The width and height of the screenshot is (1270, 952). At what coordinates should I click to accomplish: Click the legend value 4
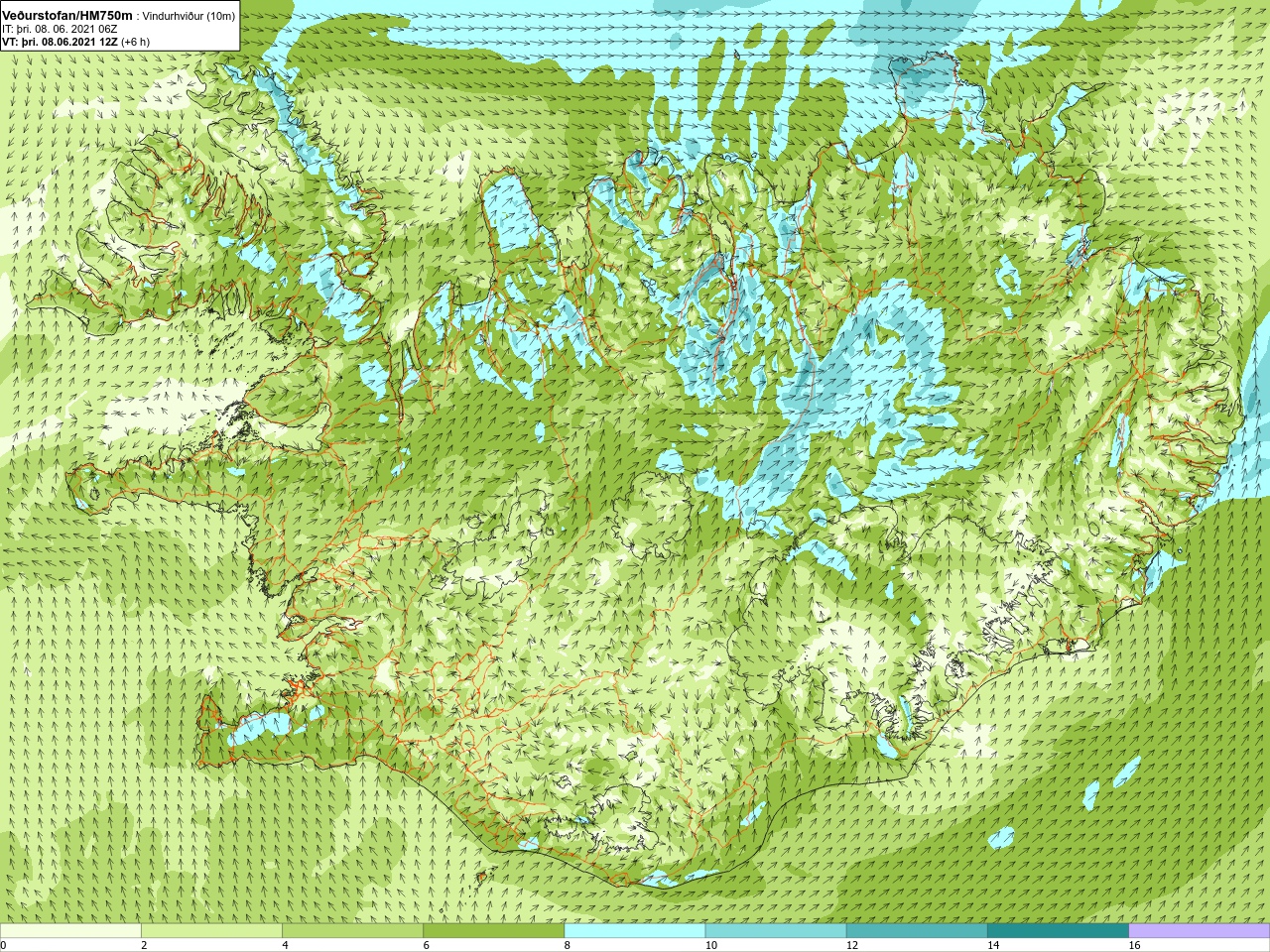point(285,945)
